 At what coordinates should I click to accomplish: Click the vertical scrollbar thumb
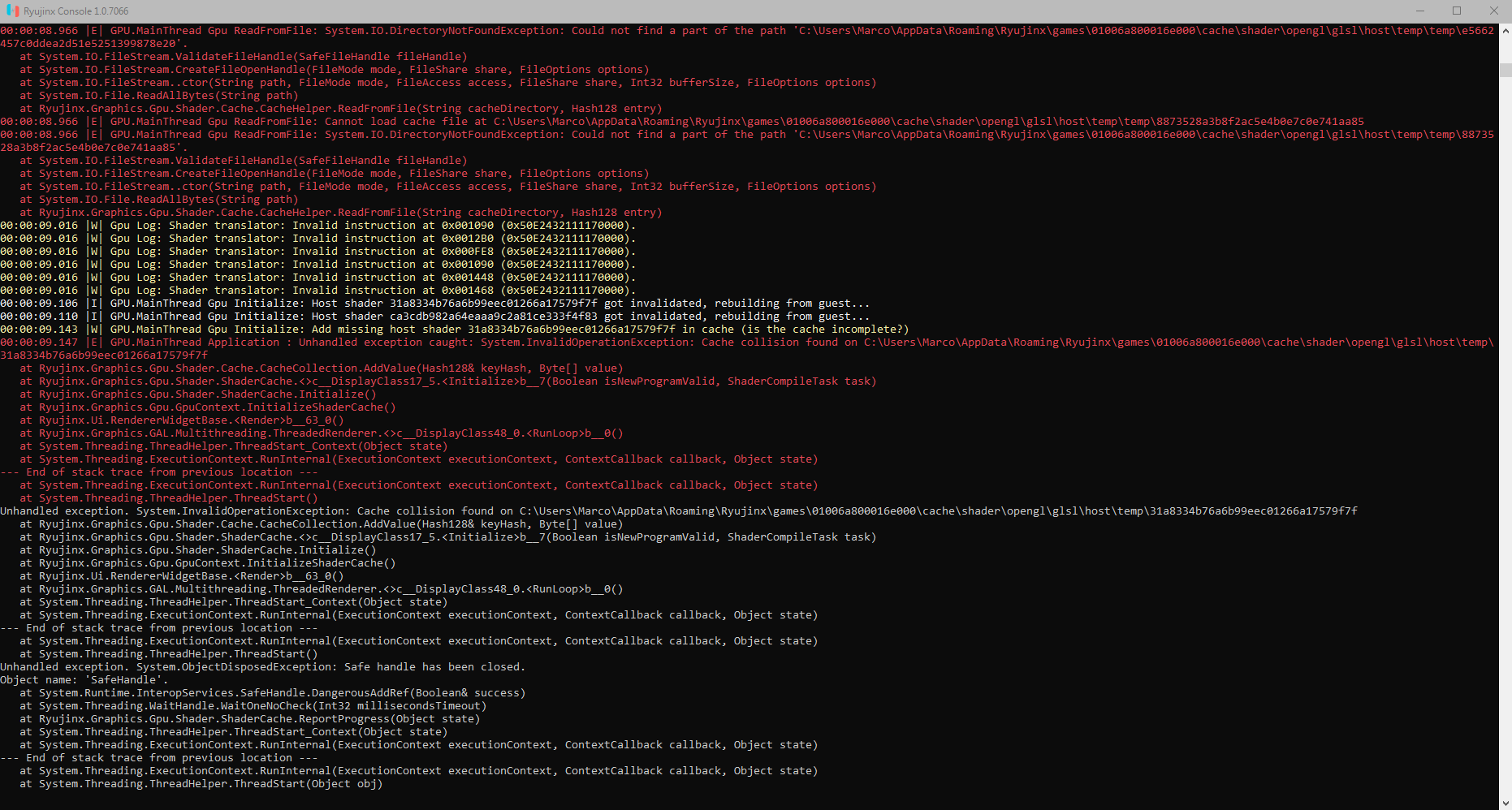[1506, 70]
